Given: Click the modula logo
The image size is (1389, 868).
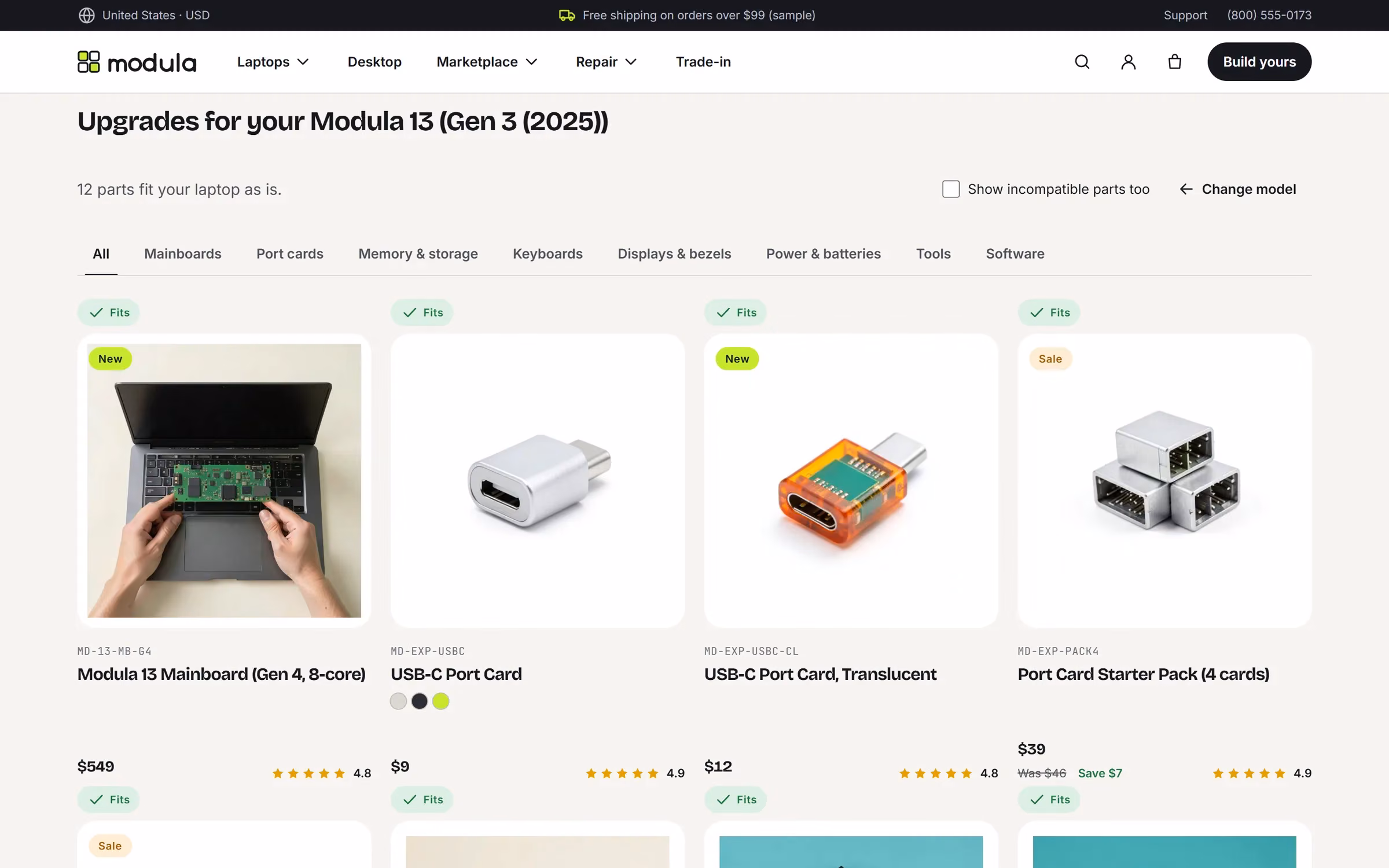Looking at the screenshot, I should [x=137, y=62].
